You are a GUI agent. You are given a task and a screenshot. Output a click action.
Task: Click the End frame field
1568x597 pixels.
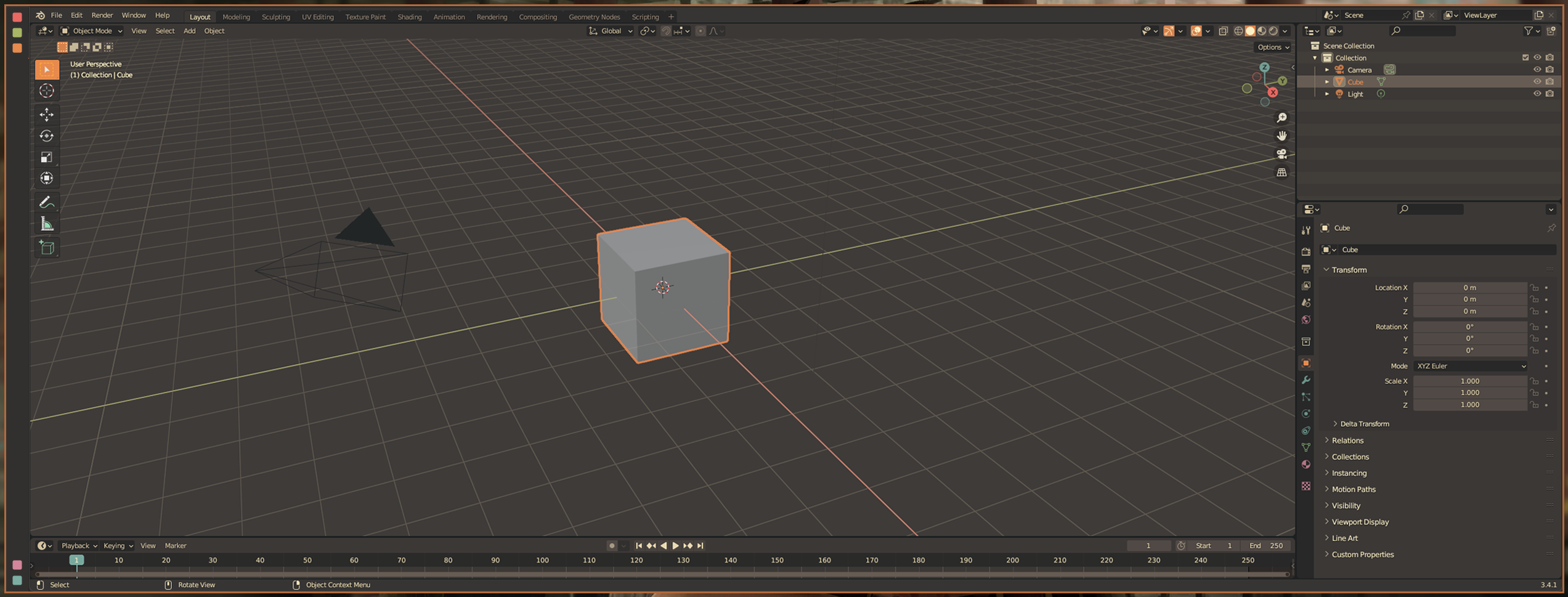(x=1267, y=546)
